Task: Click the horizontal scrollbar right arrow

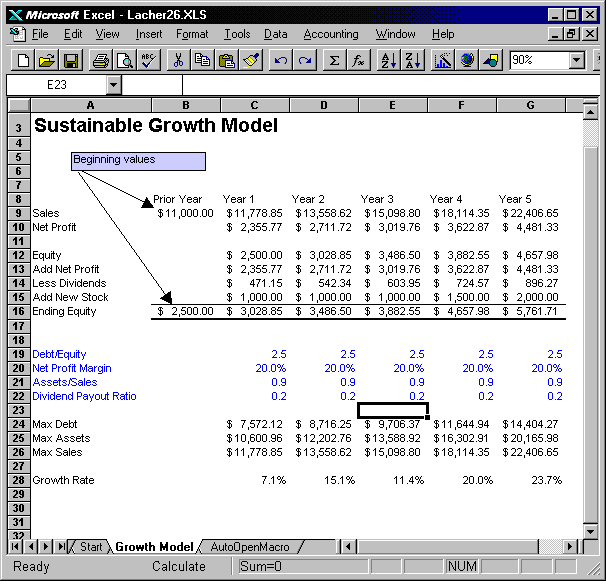Action: (570, 547)
